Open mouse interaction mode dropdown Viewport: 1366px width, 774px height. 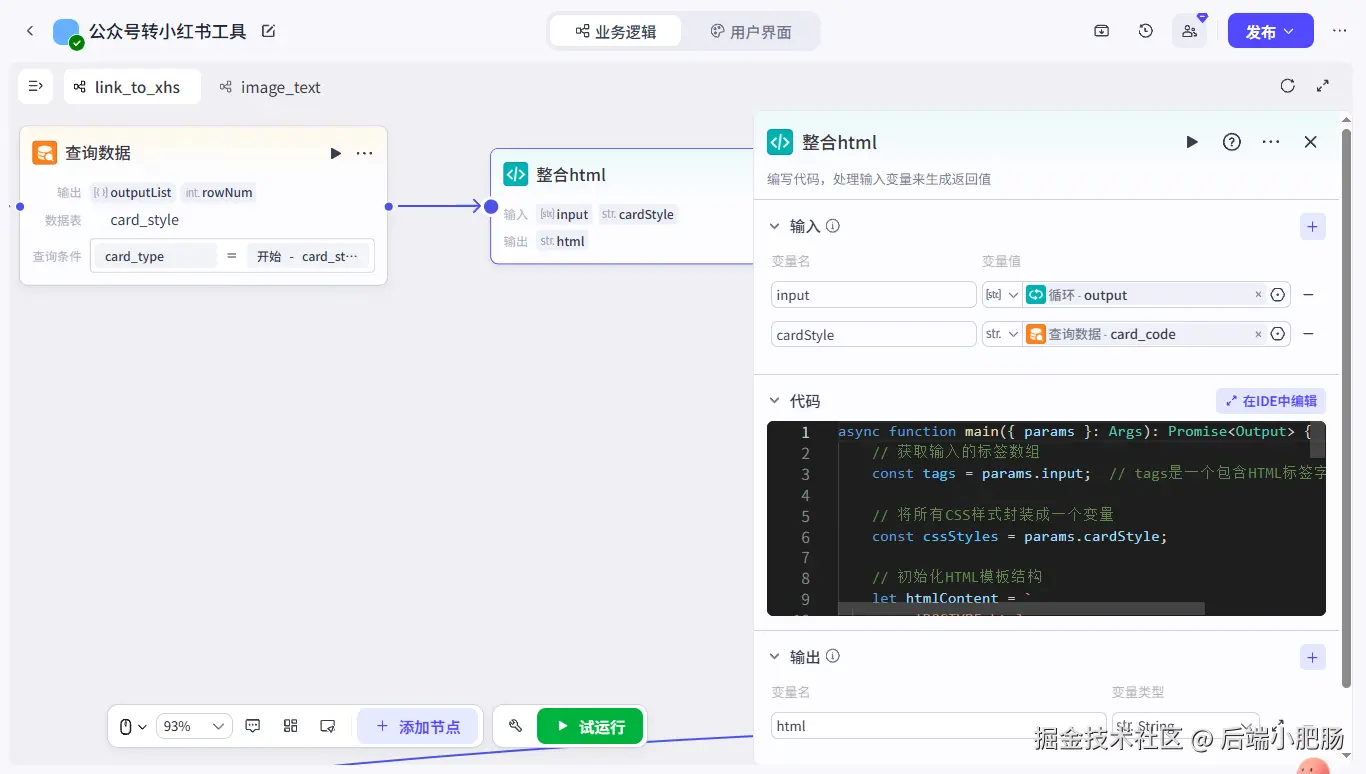coord(133,726)
